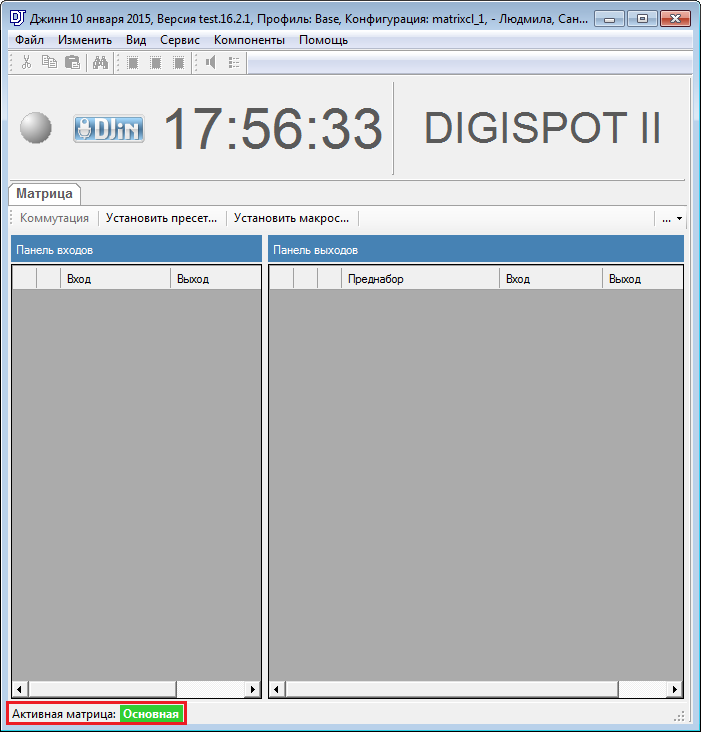Click the first square block toolbar icon
The image size is (701, 732).
(133, 63)
